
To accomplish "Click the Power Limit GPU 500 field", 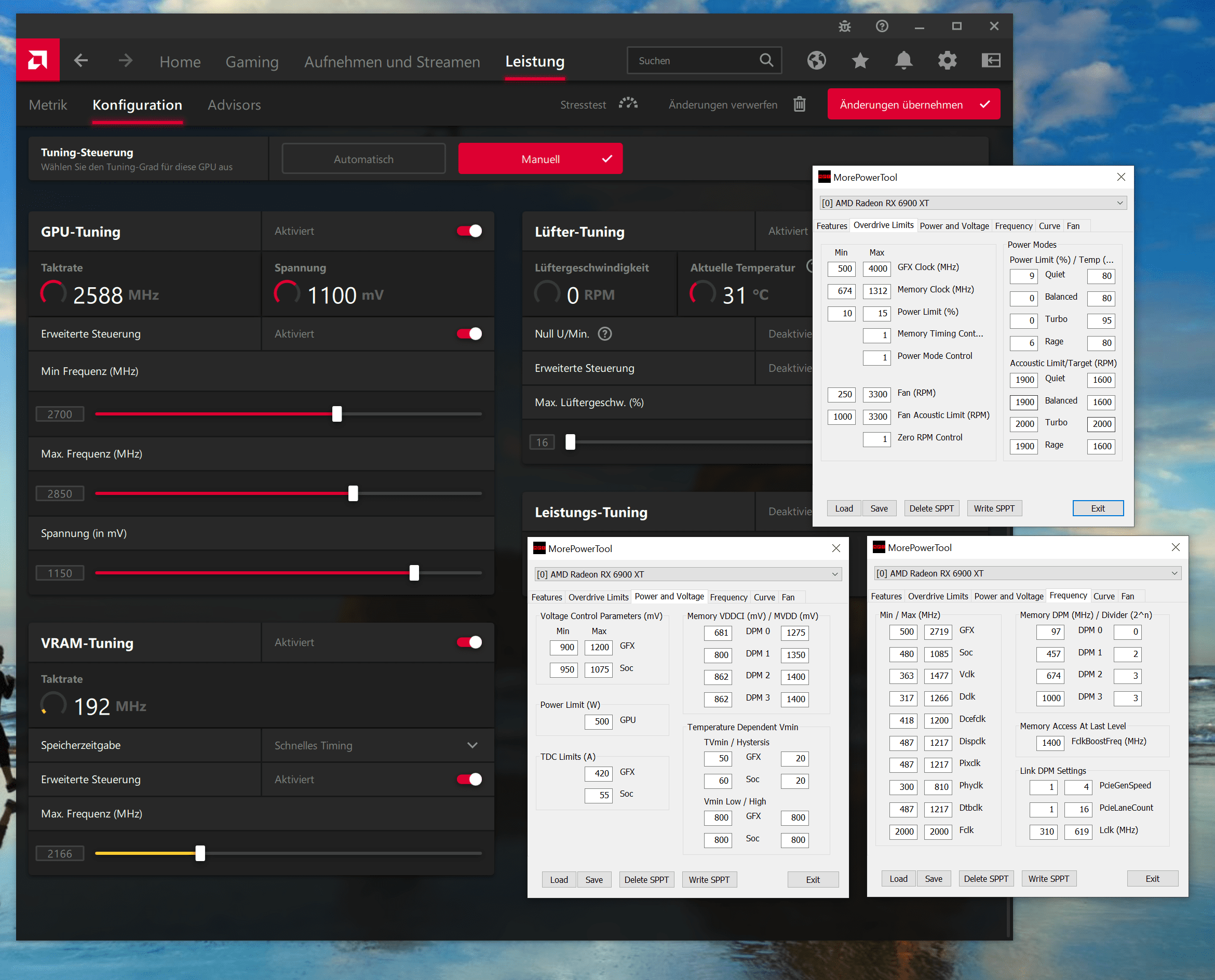I will coord(599,721).
